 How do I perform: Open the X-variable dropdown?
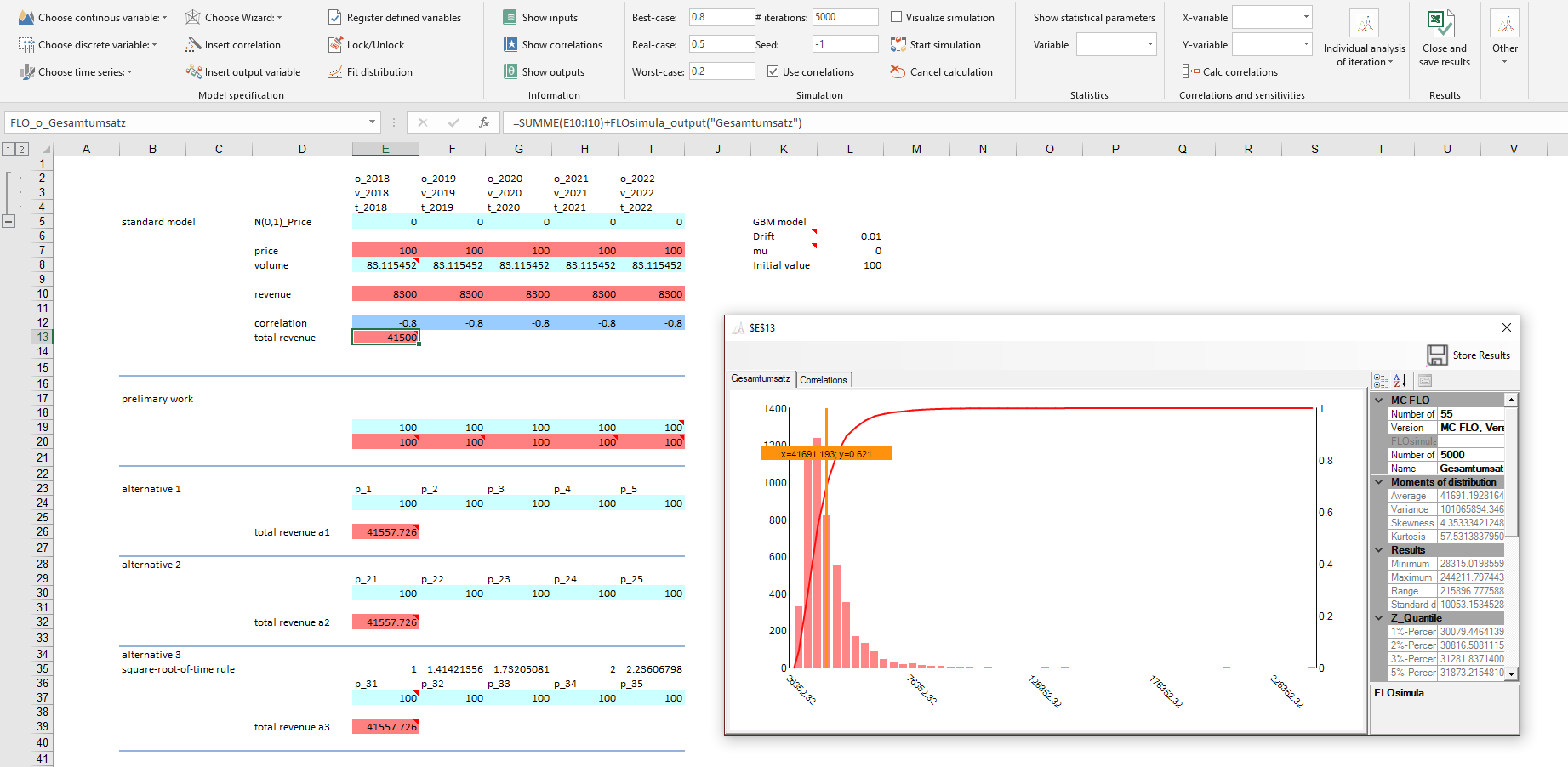(x=1306, y=17)
